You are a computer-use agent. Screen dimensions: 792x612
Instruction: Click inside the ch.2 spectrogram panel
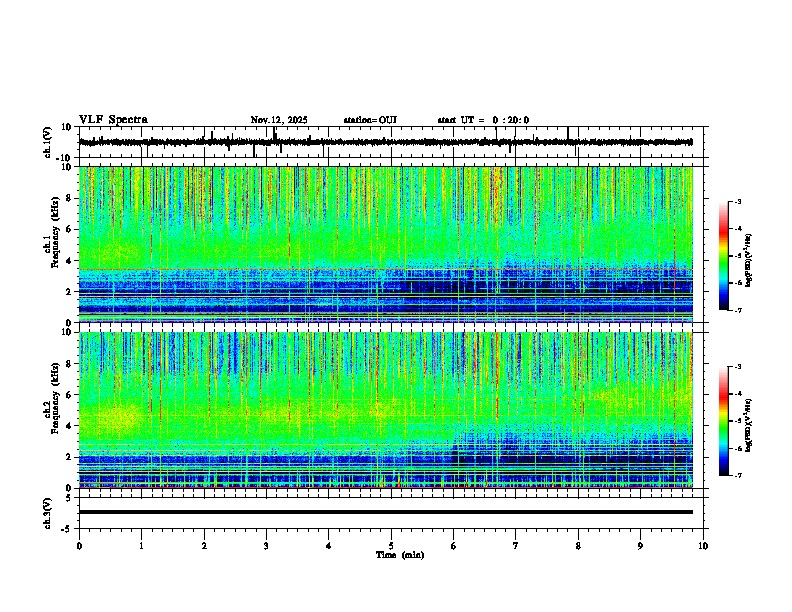(386, 410)
